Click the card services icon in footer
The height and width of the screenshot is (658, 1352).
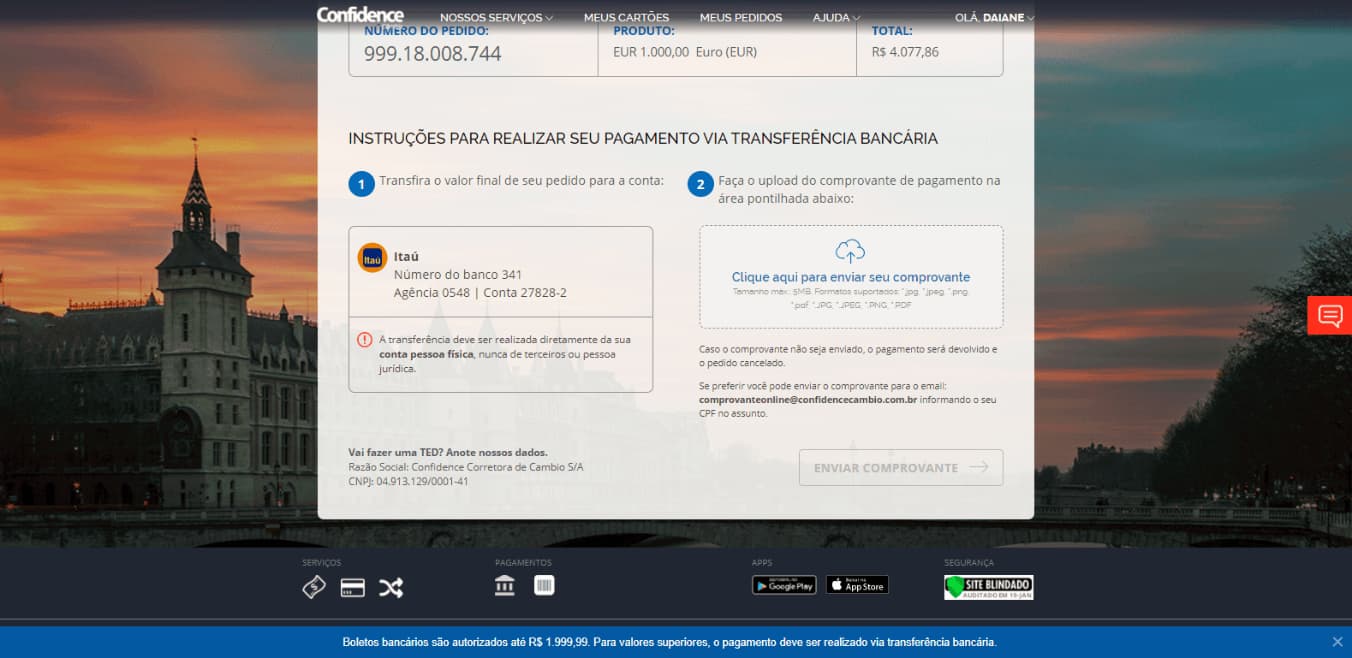(352, 588)
